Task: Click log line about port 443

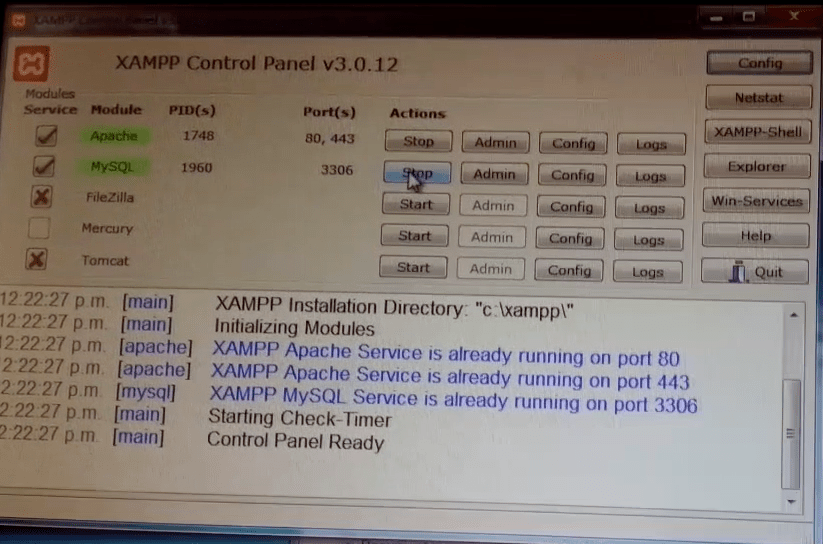Action: (x=450, y=377)
